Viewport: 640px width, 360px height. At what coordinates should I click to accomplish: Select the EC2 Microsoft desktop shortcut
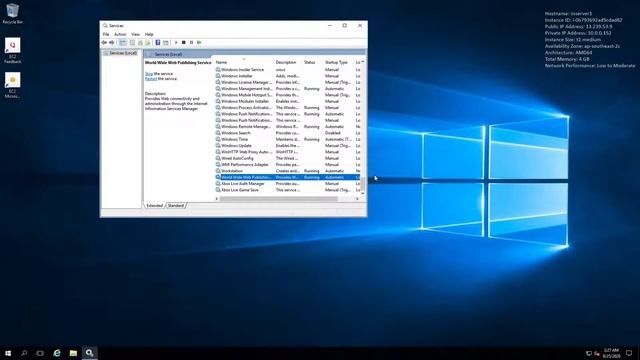tap(13, 85)
